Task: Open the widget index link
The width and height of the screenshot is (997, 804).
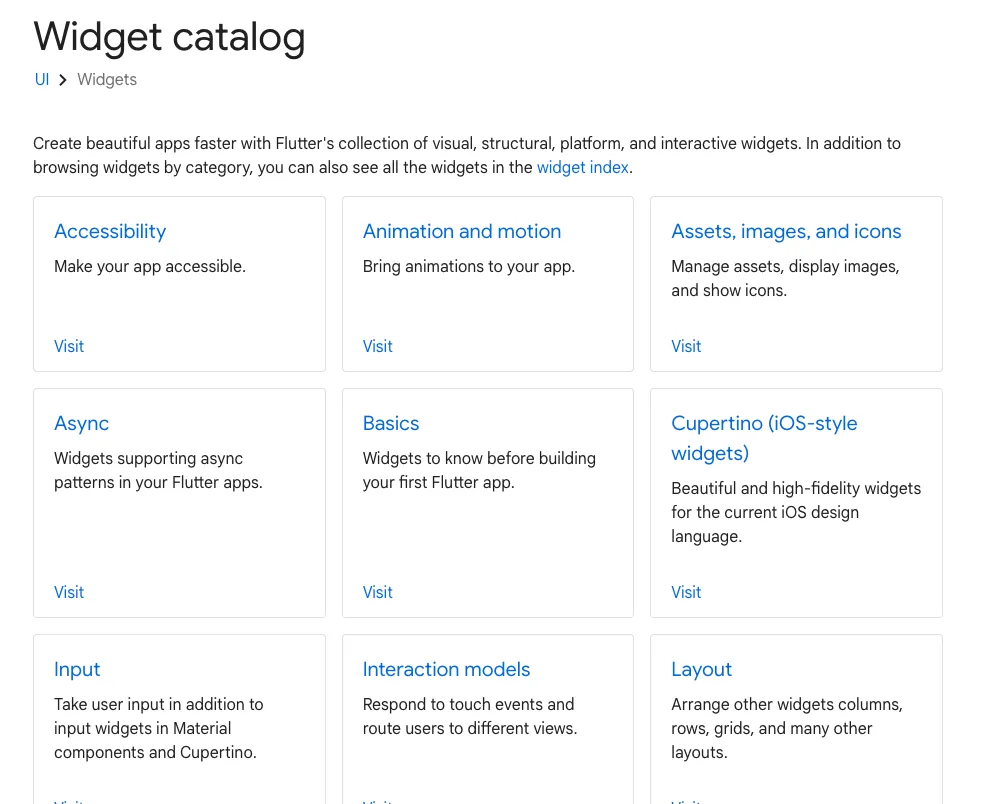Action: (582, 168)
